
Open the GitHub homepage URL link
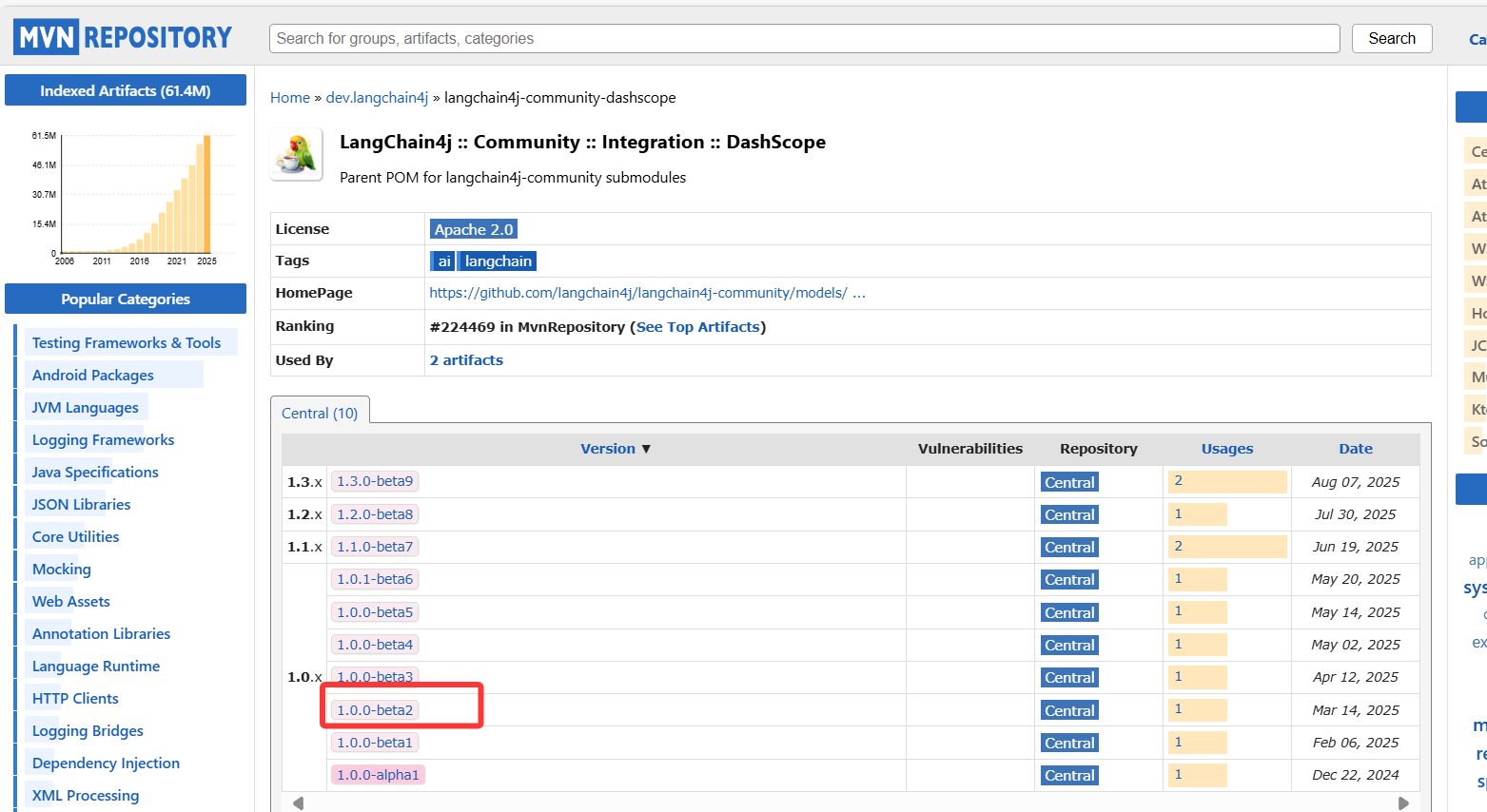coord(647,293)
